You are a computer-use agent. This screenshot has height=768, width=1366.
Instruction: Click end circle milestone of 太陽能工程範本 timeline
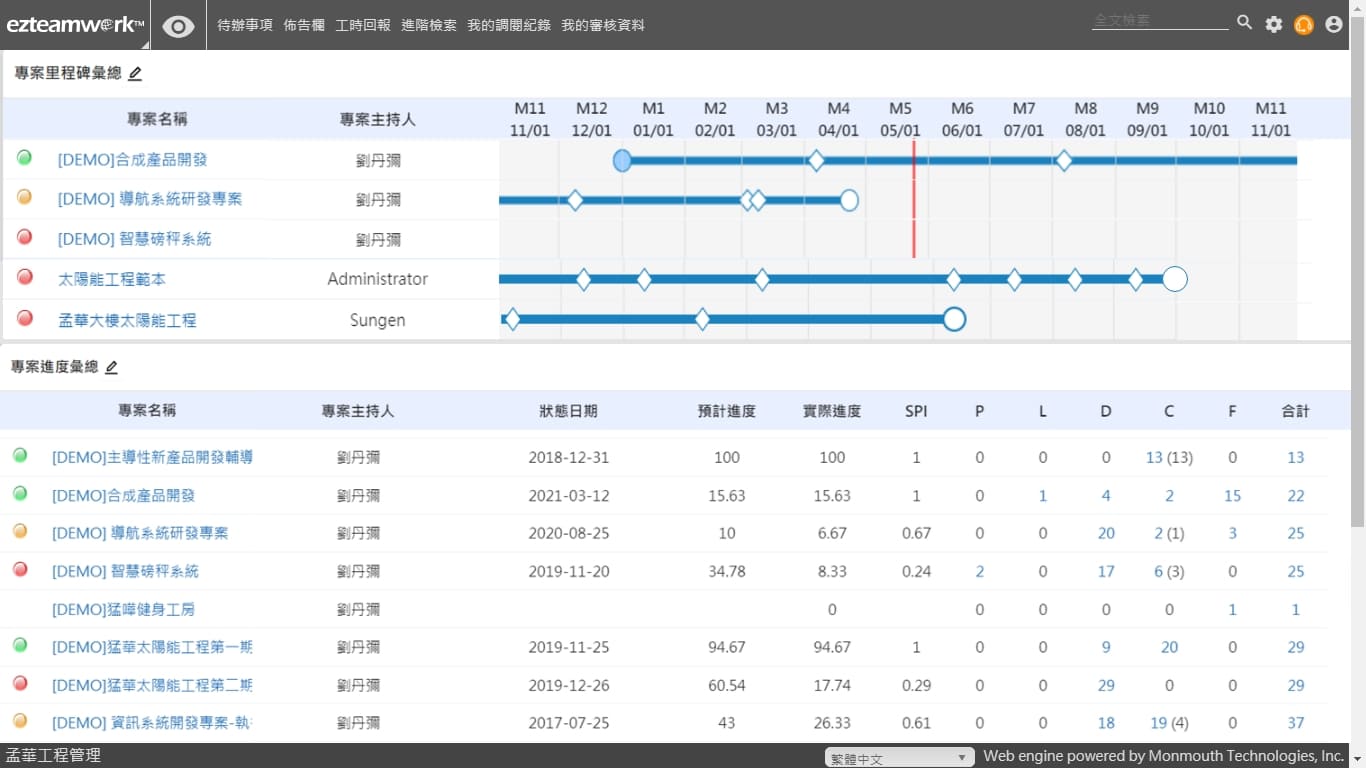pyautogui.click(x=1175, y=279)
